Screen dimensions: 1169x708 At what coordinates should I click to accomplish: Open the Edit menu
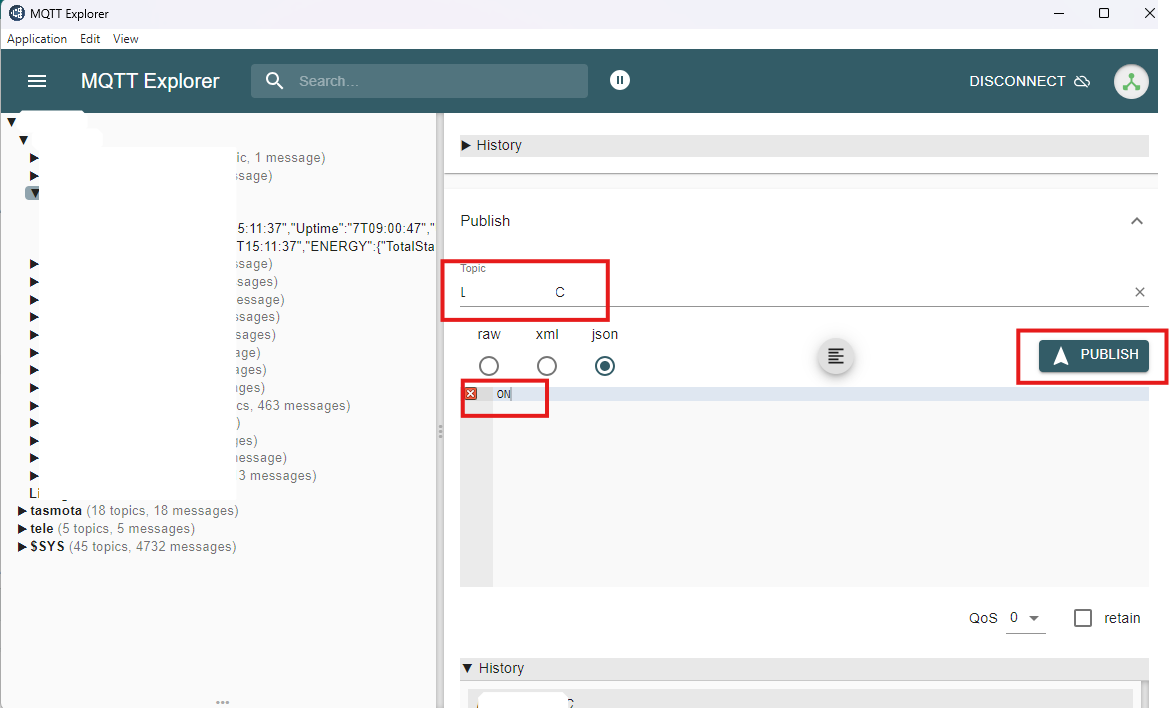[x=90, y=39]
